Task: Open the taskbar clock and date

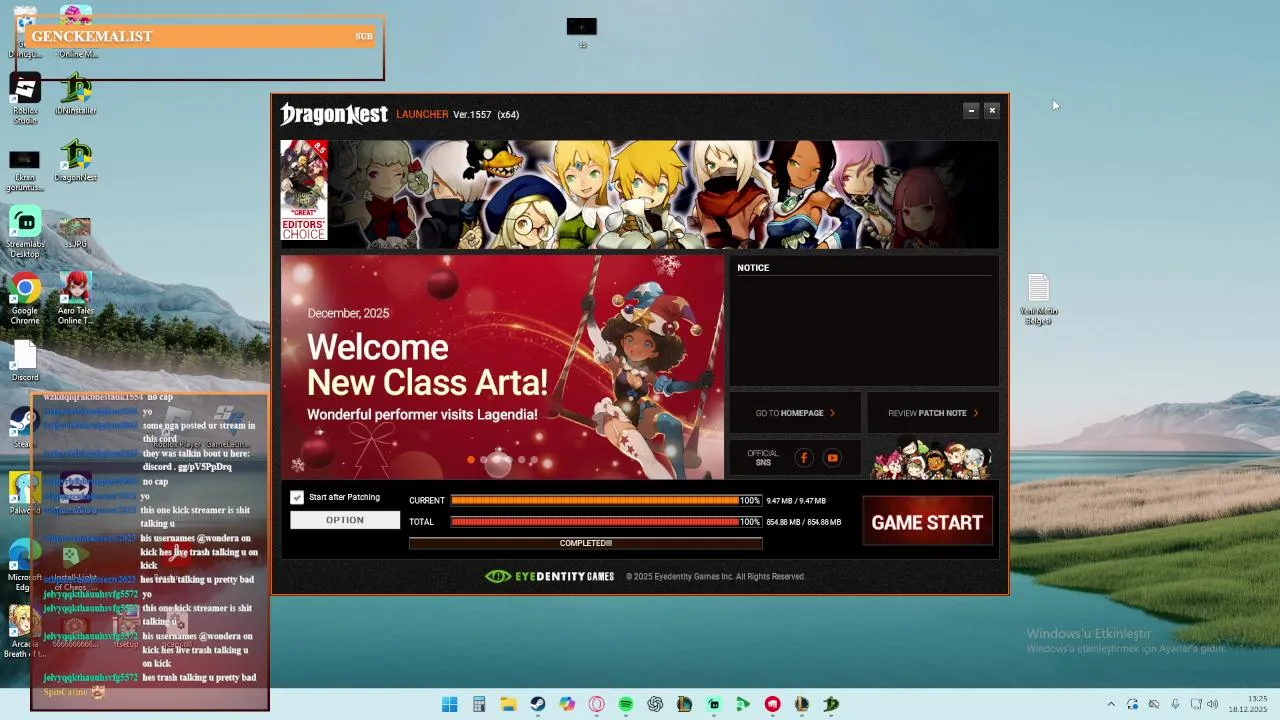Action: (x=1249, y=704)
